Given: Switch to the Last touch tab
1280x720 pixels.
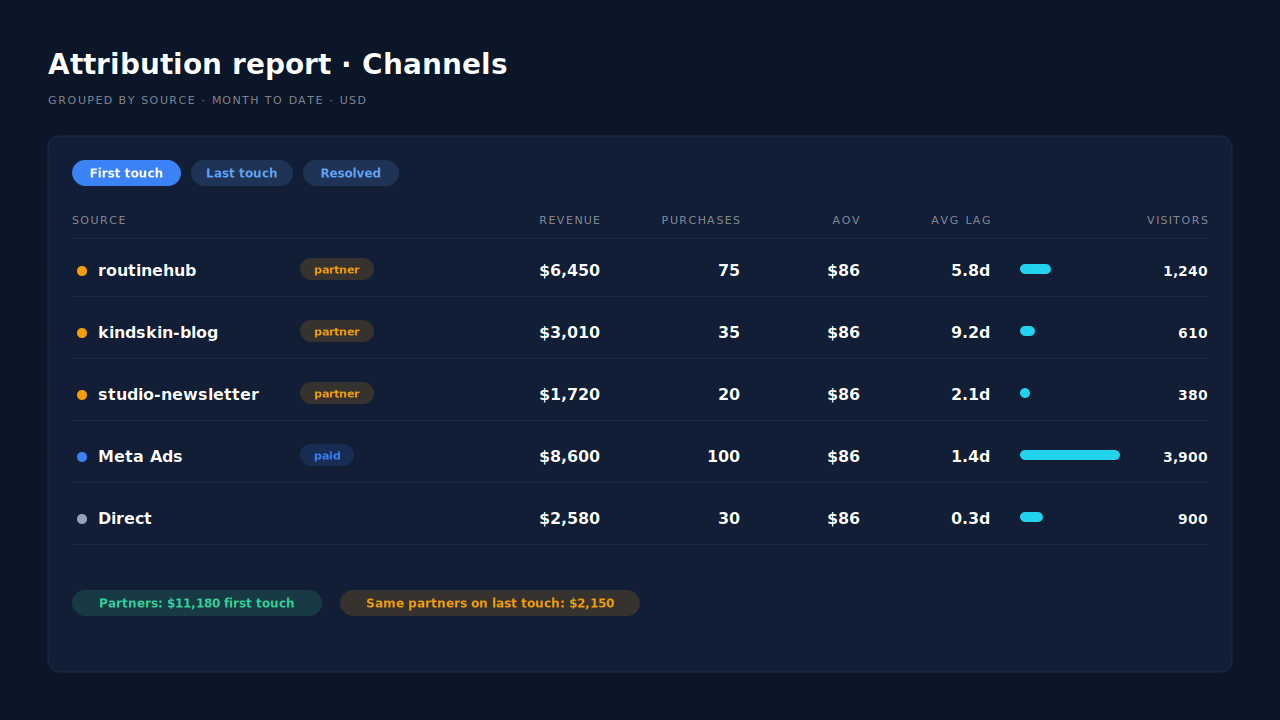Looking at the screenshot, I should tap(242, 173).
